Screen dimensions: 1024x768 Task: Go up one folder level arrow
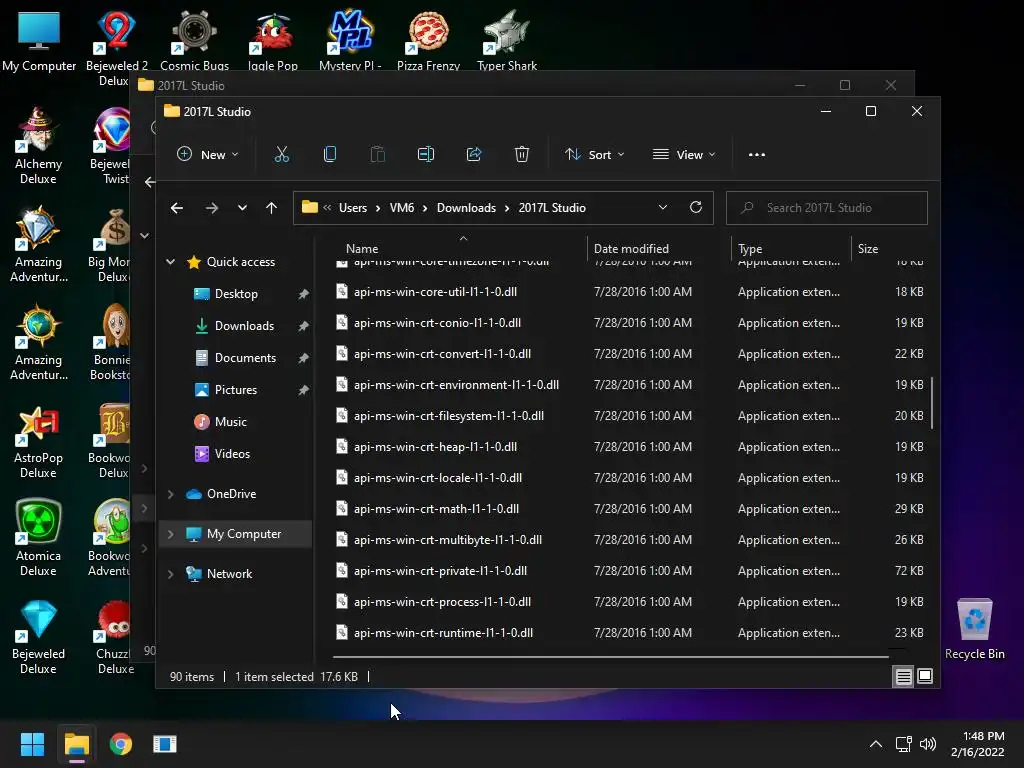272,208
